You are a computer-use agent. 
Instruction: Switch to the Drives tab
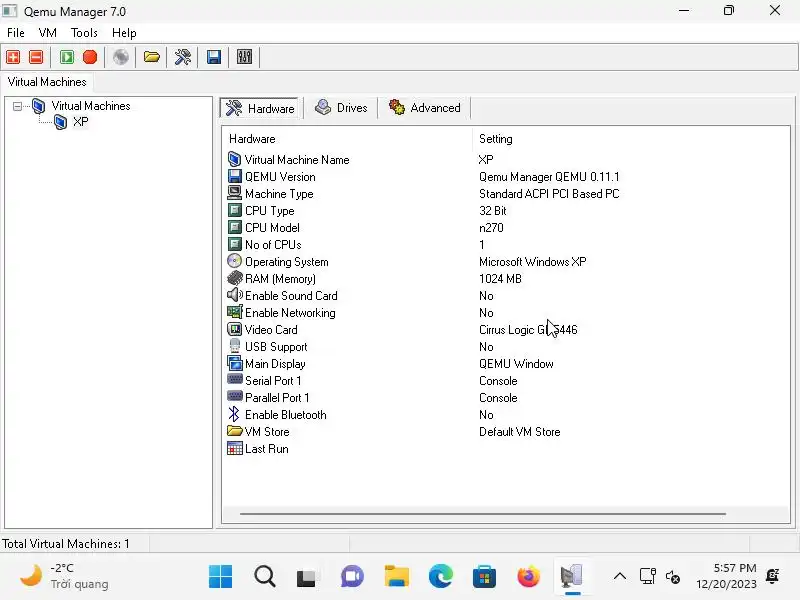tap(341, 108)
